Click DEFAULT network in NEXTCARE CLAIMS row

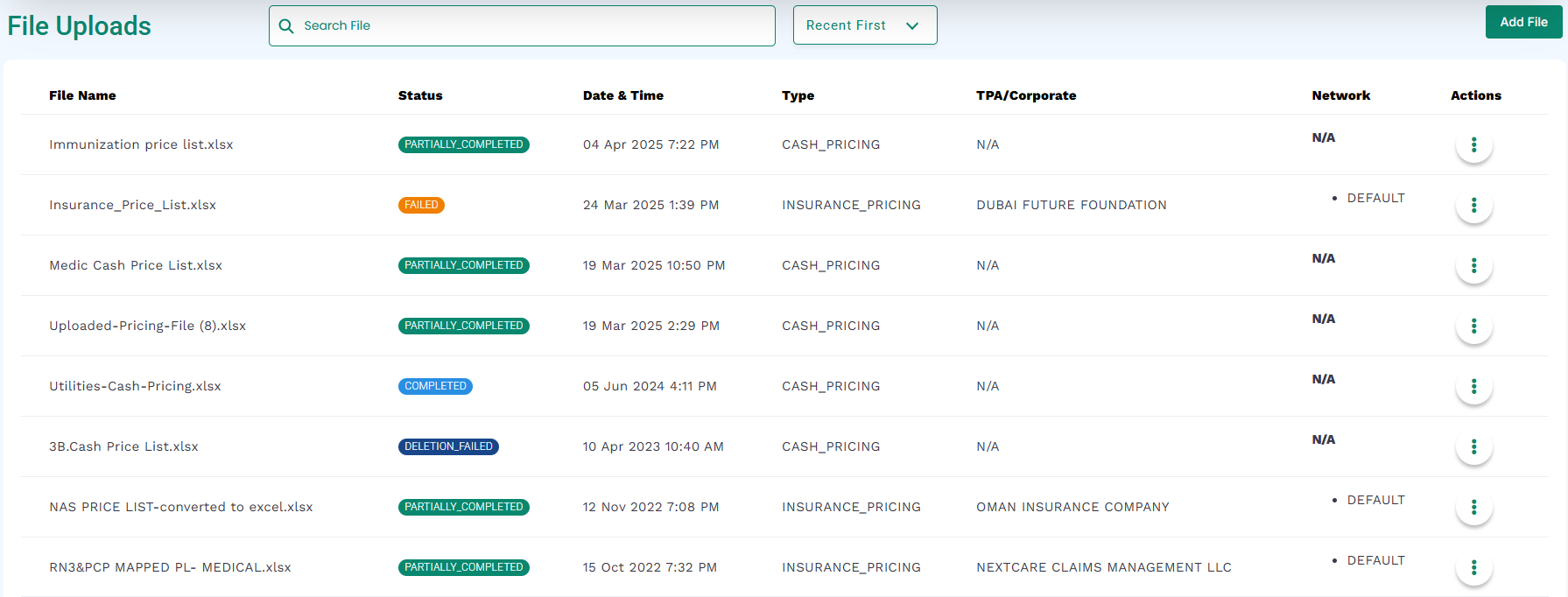[1375, 560]
